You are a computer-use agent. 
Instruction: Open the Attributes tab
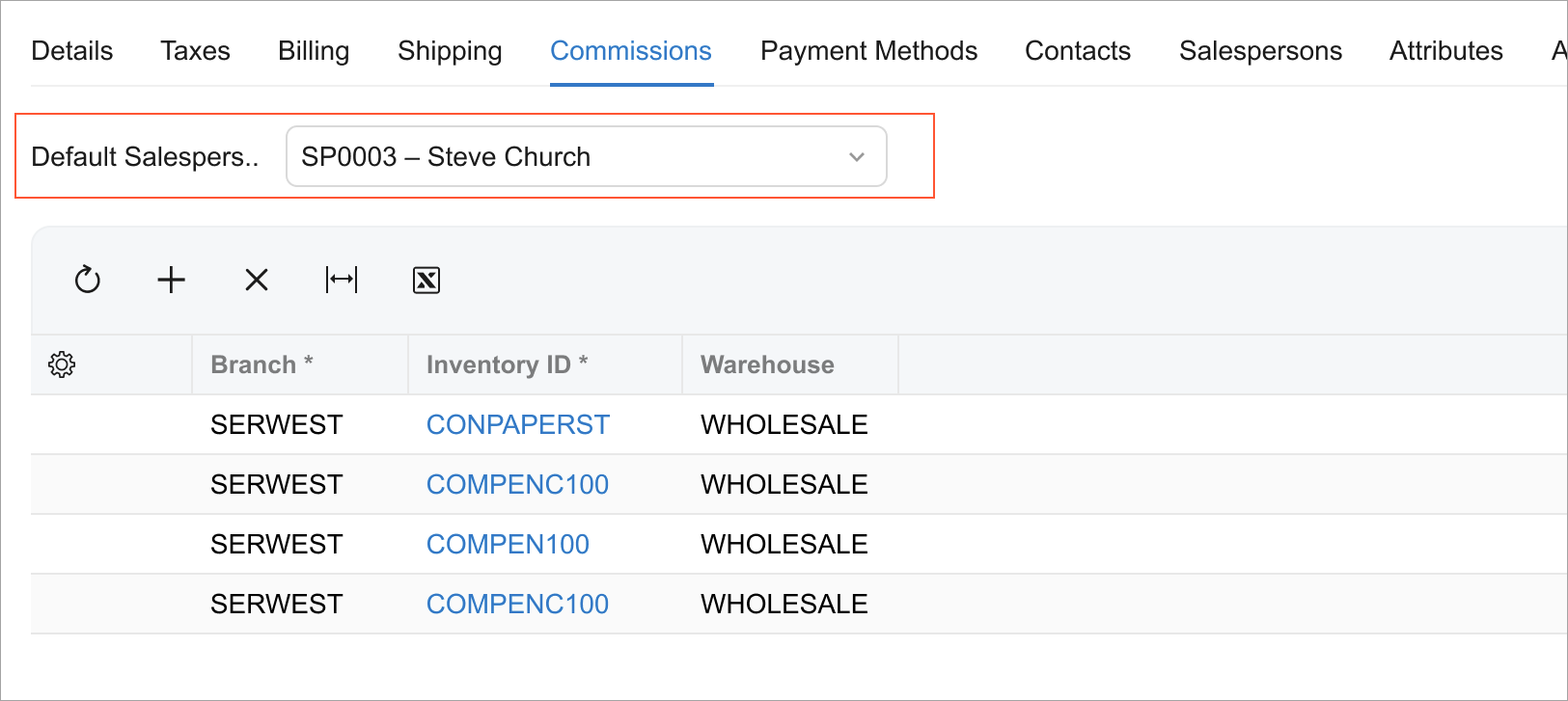pyautogui.click(x=1445, y=51)
